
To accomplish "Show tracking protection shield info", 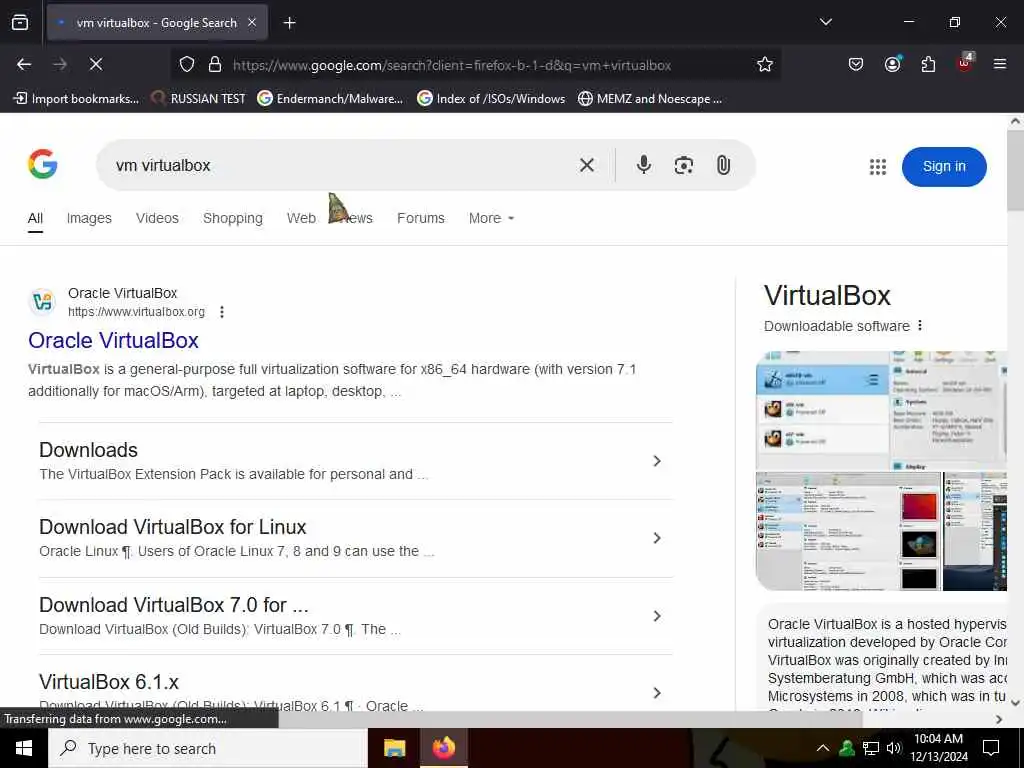I will coord(187,65).
